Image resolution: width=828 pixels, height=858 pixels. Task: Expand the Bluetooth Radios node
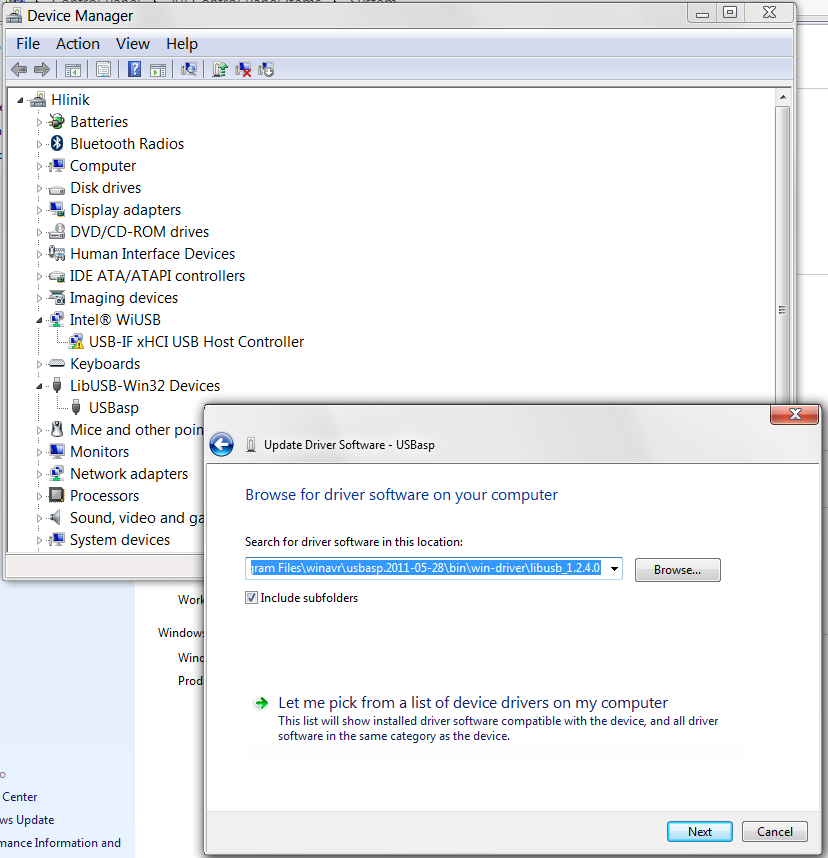click(x=41, y=144)
